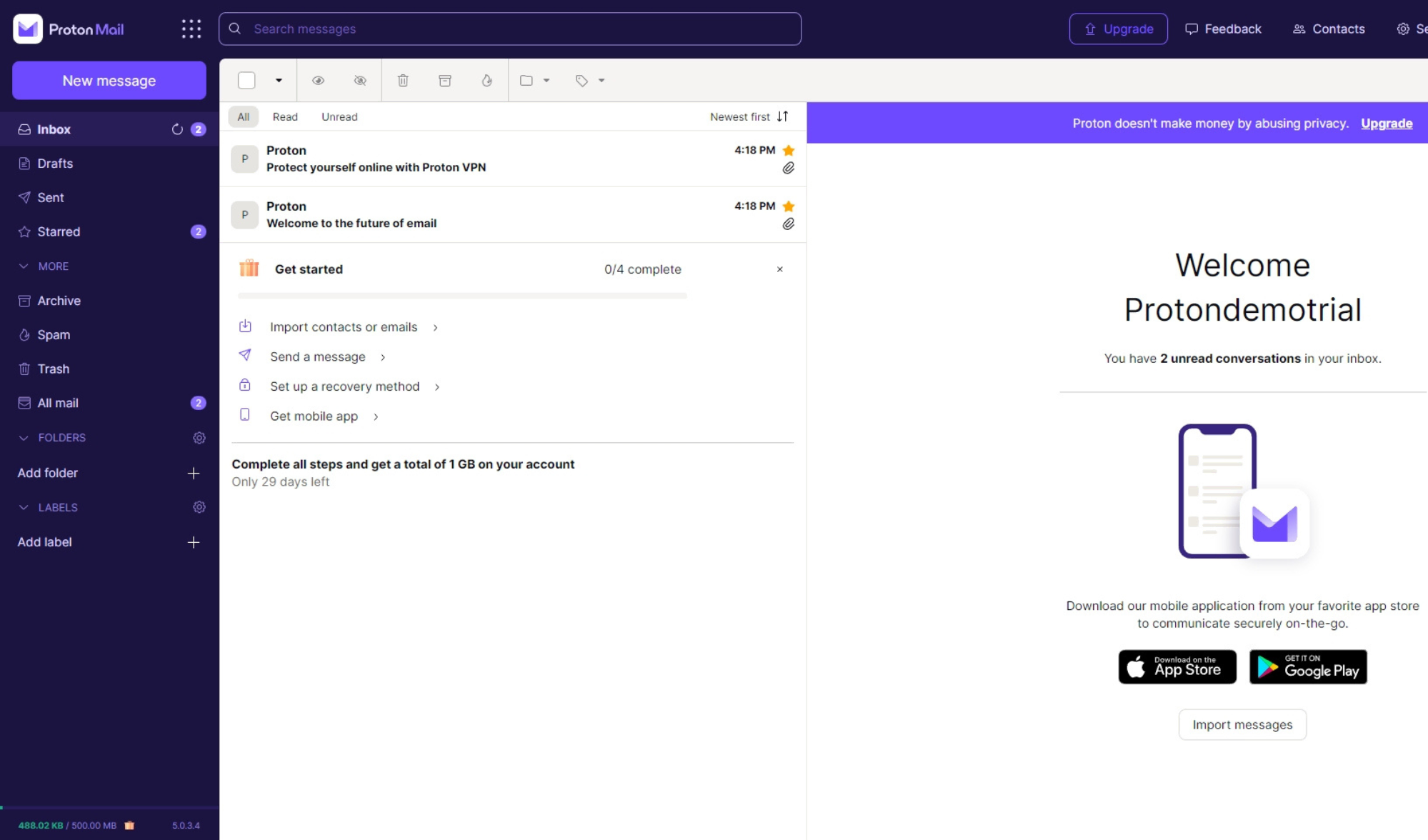Click the Upgrade button in header
This screenshot has width=1428, height=840.
pyautogui.click(x=1118, y=28)
